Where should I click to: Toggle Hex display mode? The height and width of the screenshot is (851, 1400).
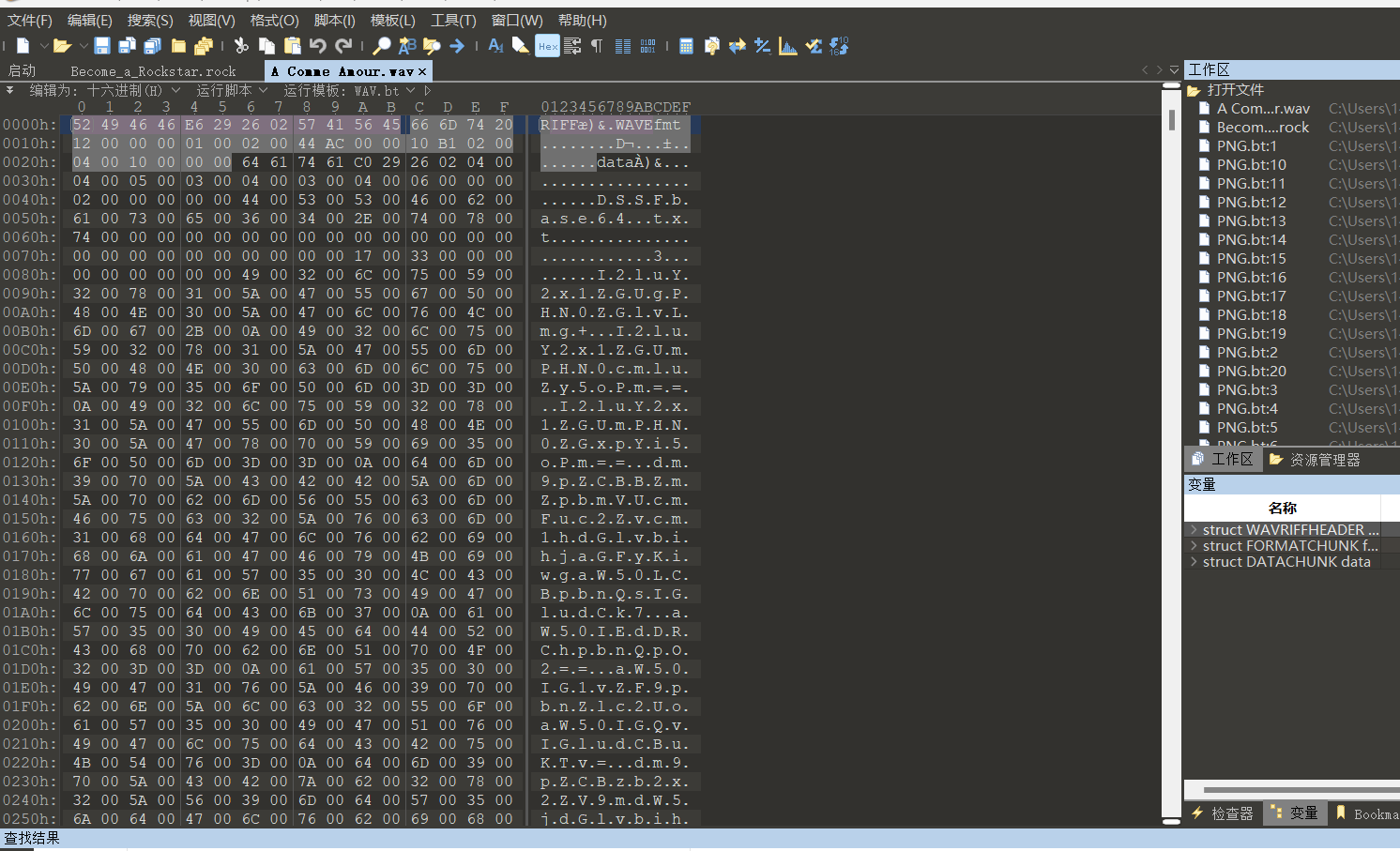pos(548,45)
